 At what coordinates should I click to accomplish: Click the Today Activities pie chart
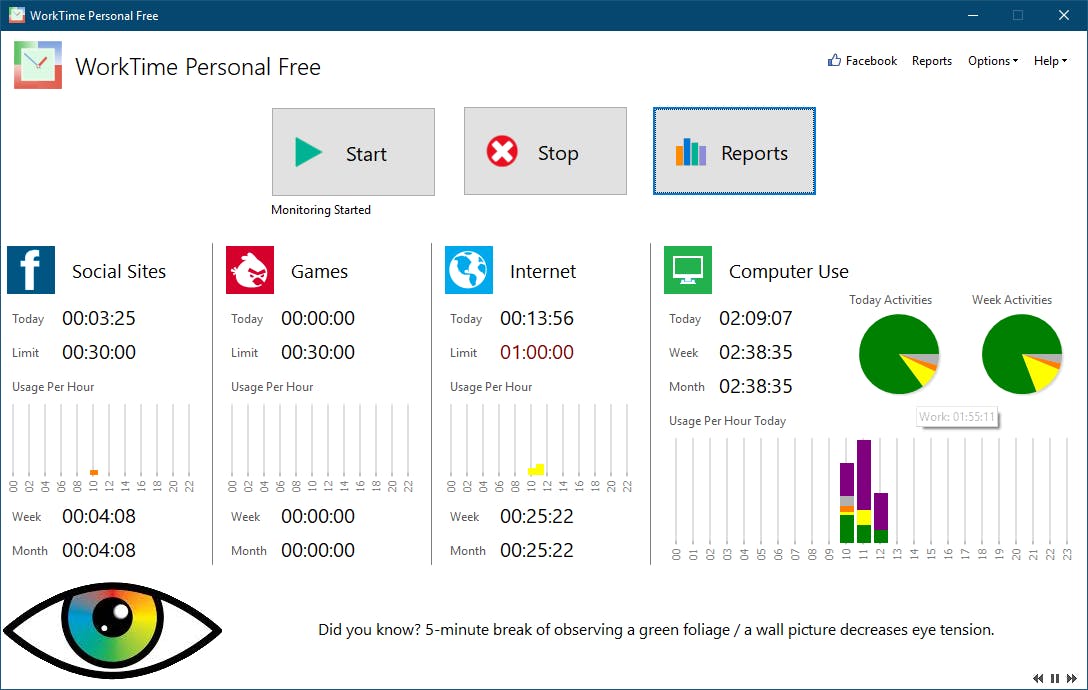tap(899, 354)
